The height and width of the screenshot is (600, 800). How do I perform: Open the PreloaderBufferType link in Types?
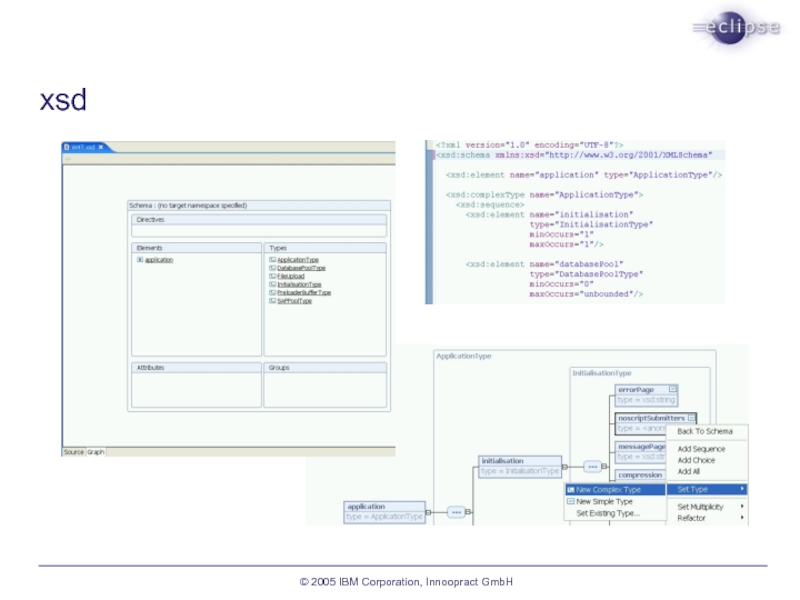[303, 293]
